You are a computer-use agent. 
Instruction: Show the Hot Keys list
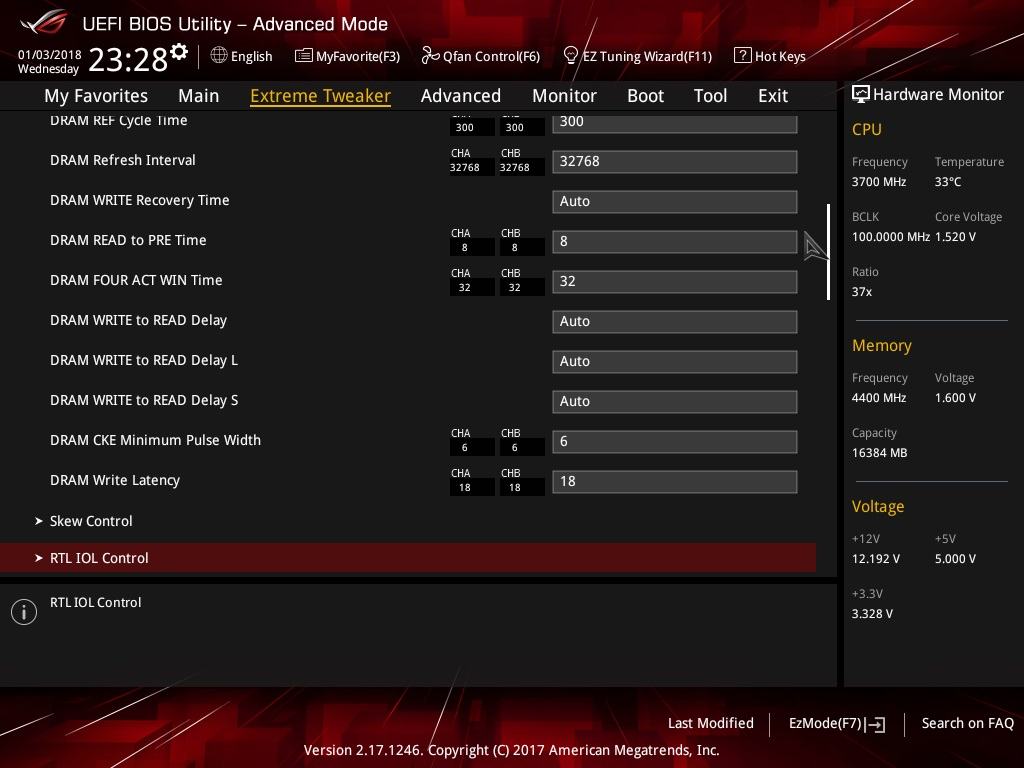pyautogui.click(x=770, y=56)
